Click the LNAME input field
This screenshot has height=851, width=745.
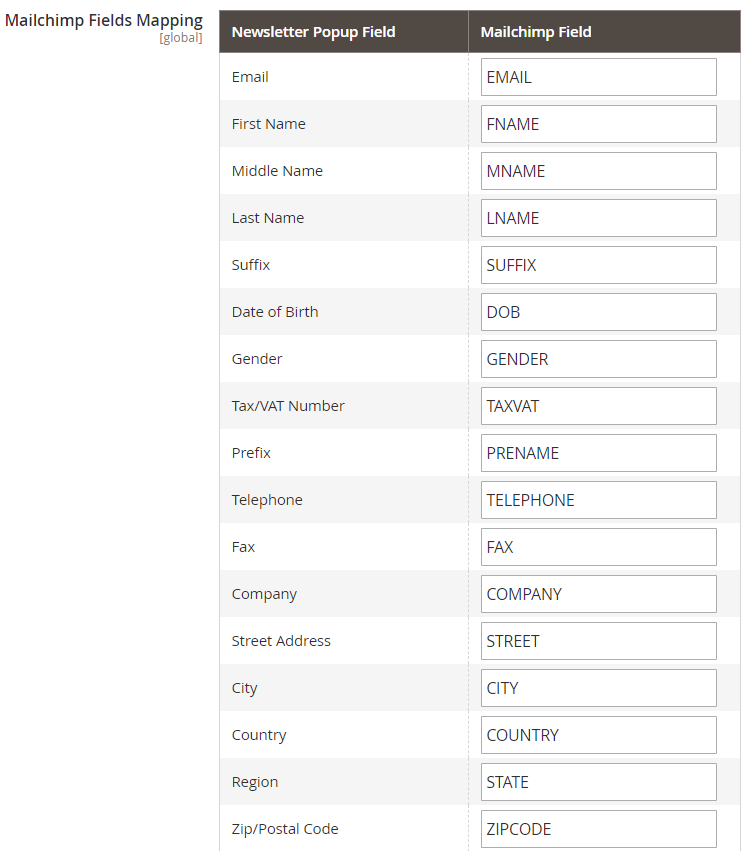coord(598,218)
